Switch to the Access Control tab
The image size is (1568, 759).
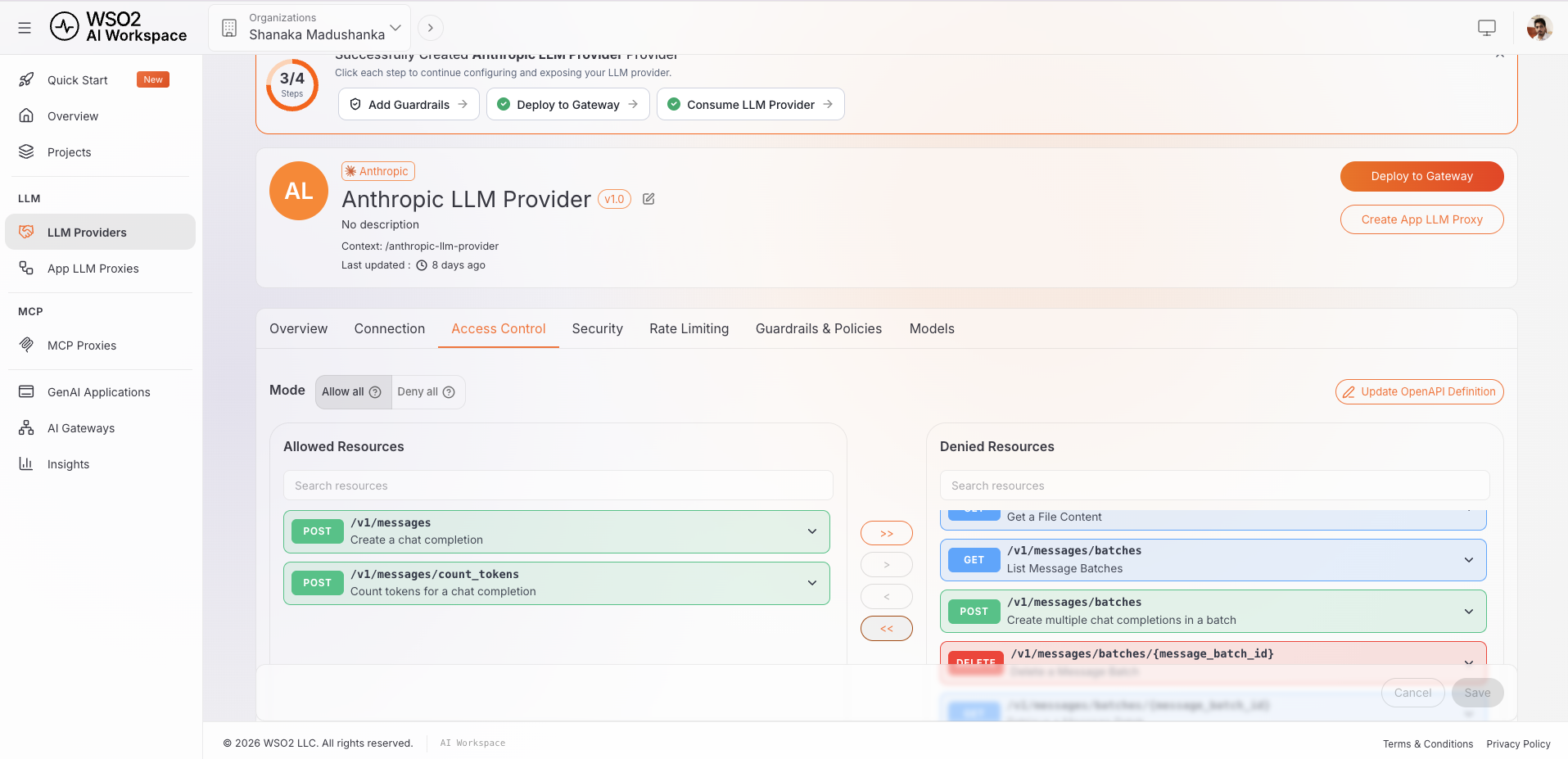499,328
